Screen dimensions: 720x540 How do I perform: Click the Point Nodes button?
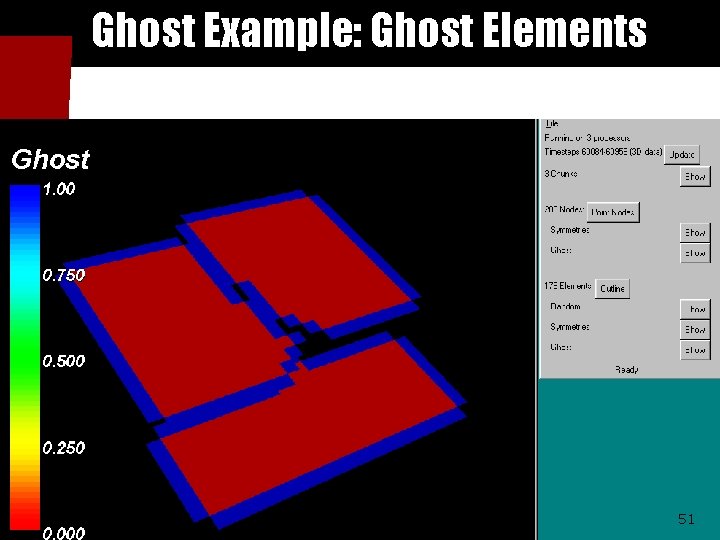613,212
